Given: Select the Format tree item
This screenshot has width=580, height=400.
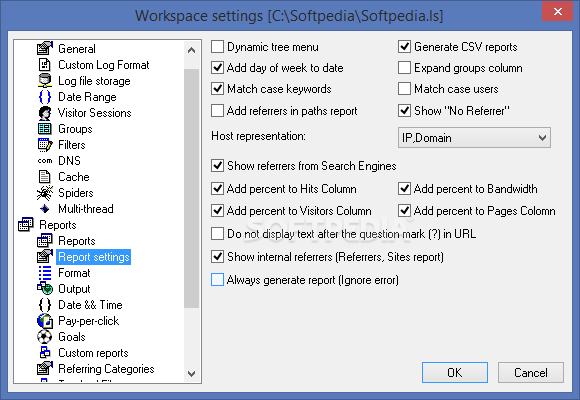Looking at the screenshot, I should 74,273.
